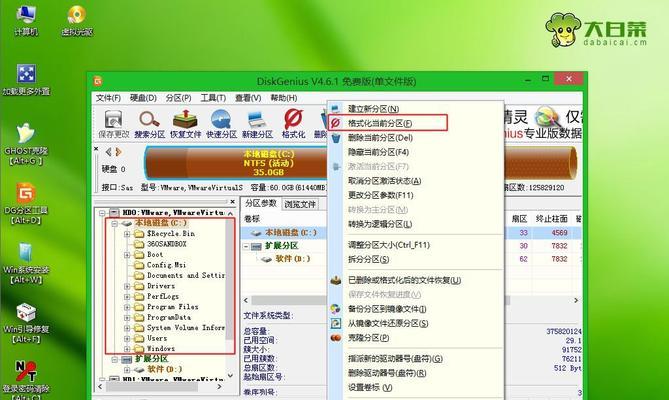This screenshot has width=669, height=400.
Task: Expand $Recycle.Bin folder node
Action: click(127, 234)
